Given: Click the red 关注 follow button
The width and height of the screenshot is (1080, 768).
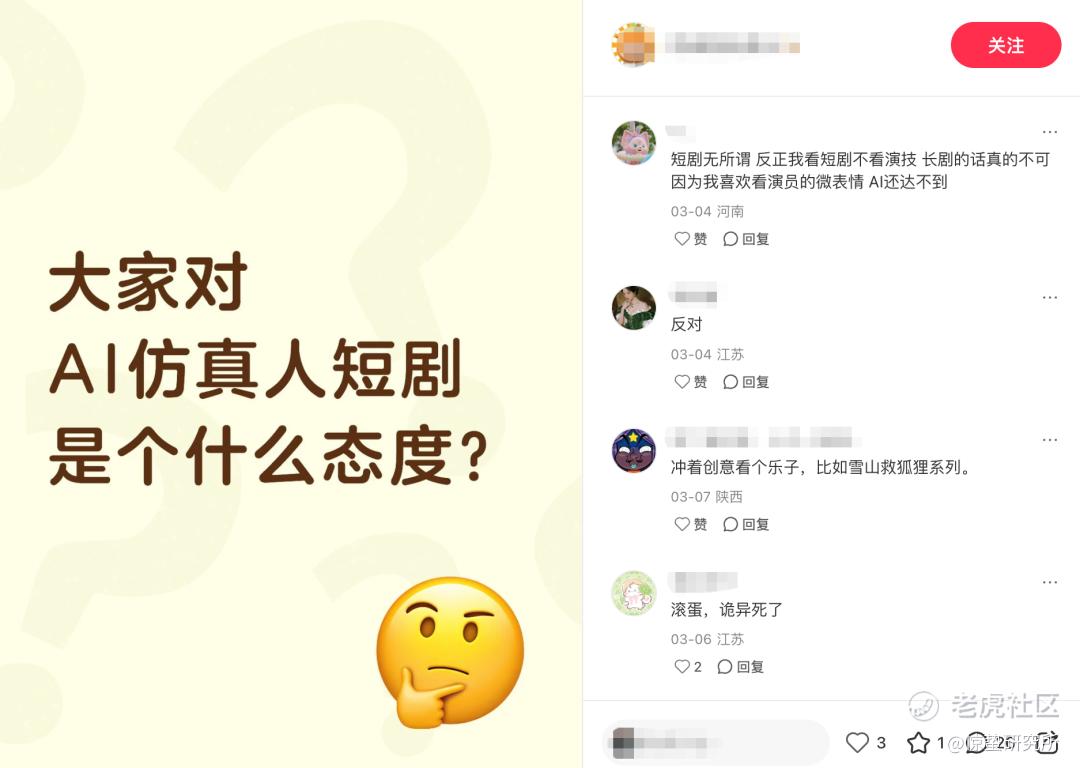Looking at the screenshot, I should (x=1006, y=45).
